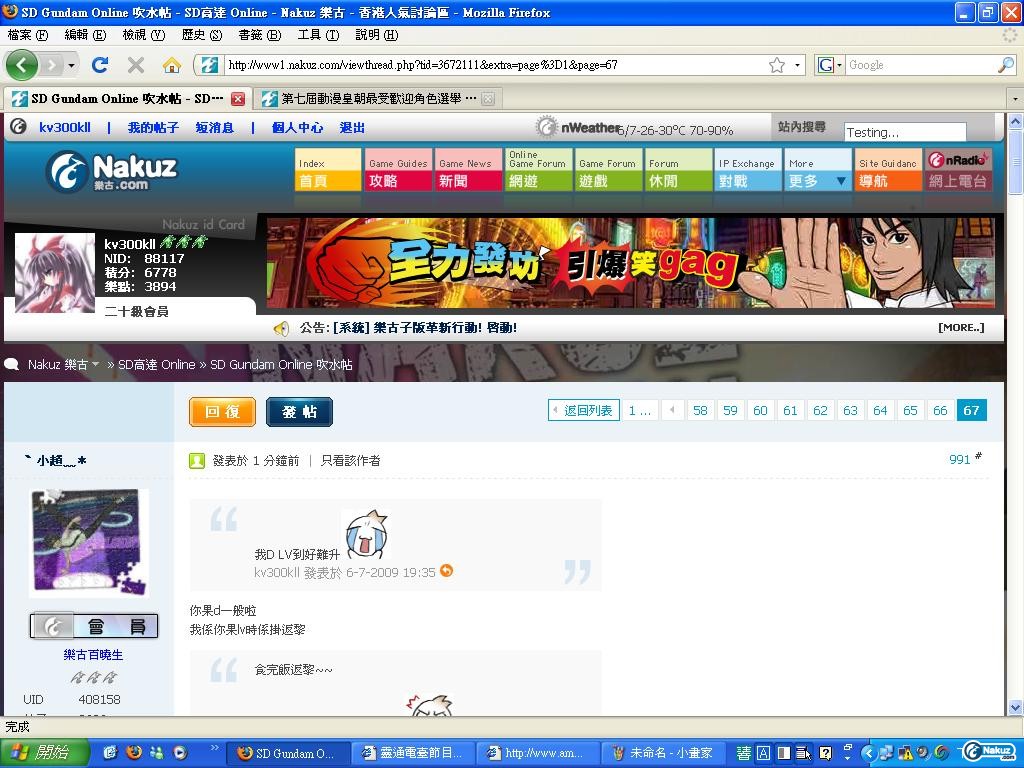This screenshot has width=1024, height=768.
Task: Click 只看該作者 filter link
Action: click(x=351, y=461)
